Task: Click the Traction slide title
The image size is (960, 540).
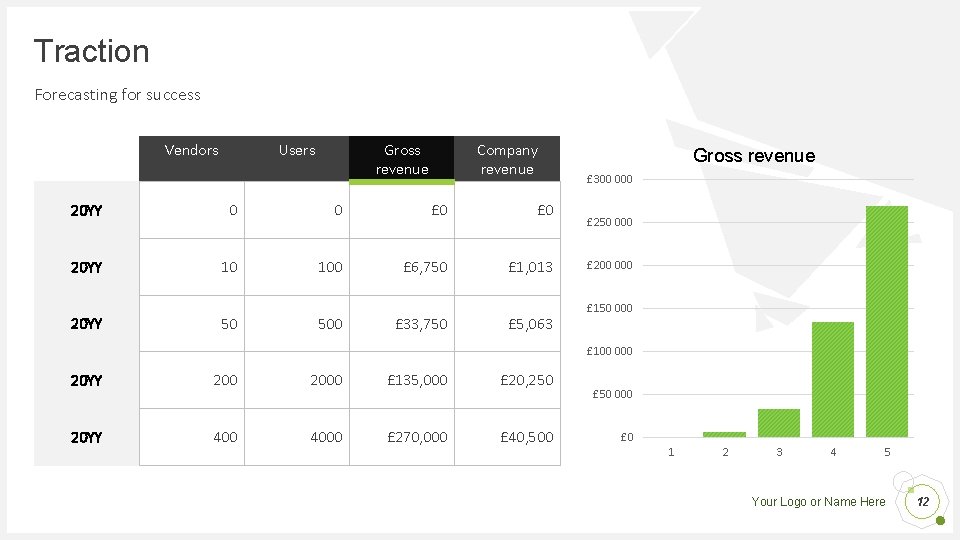Action: 91,51
